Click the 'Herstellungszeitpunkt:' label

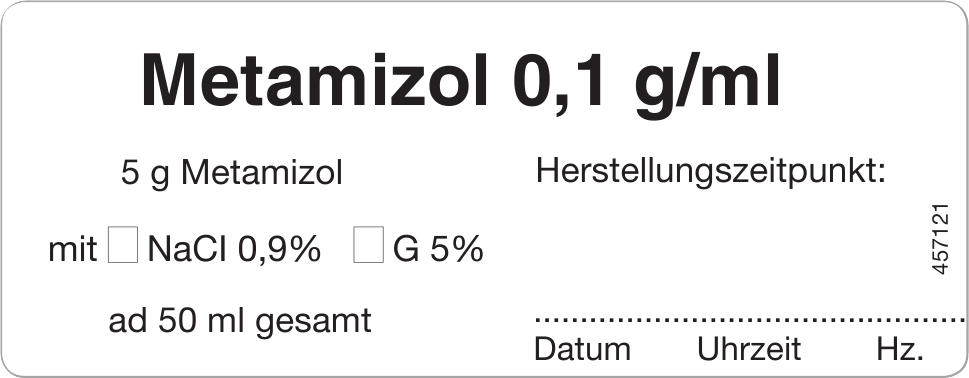pos(711,173)
